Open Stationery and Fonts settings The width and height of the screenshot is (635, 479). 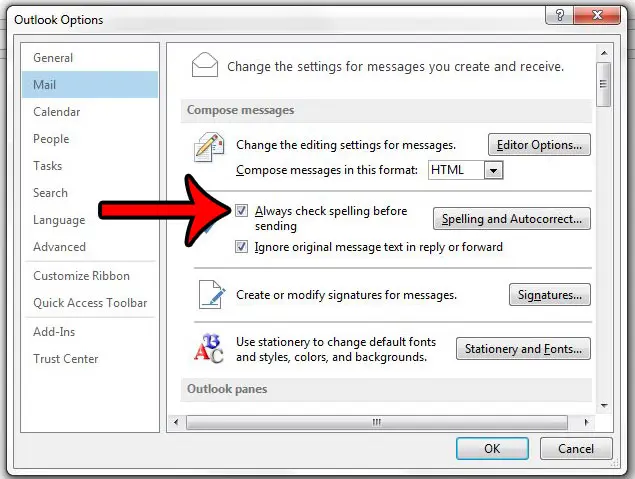click(523, 349)
